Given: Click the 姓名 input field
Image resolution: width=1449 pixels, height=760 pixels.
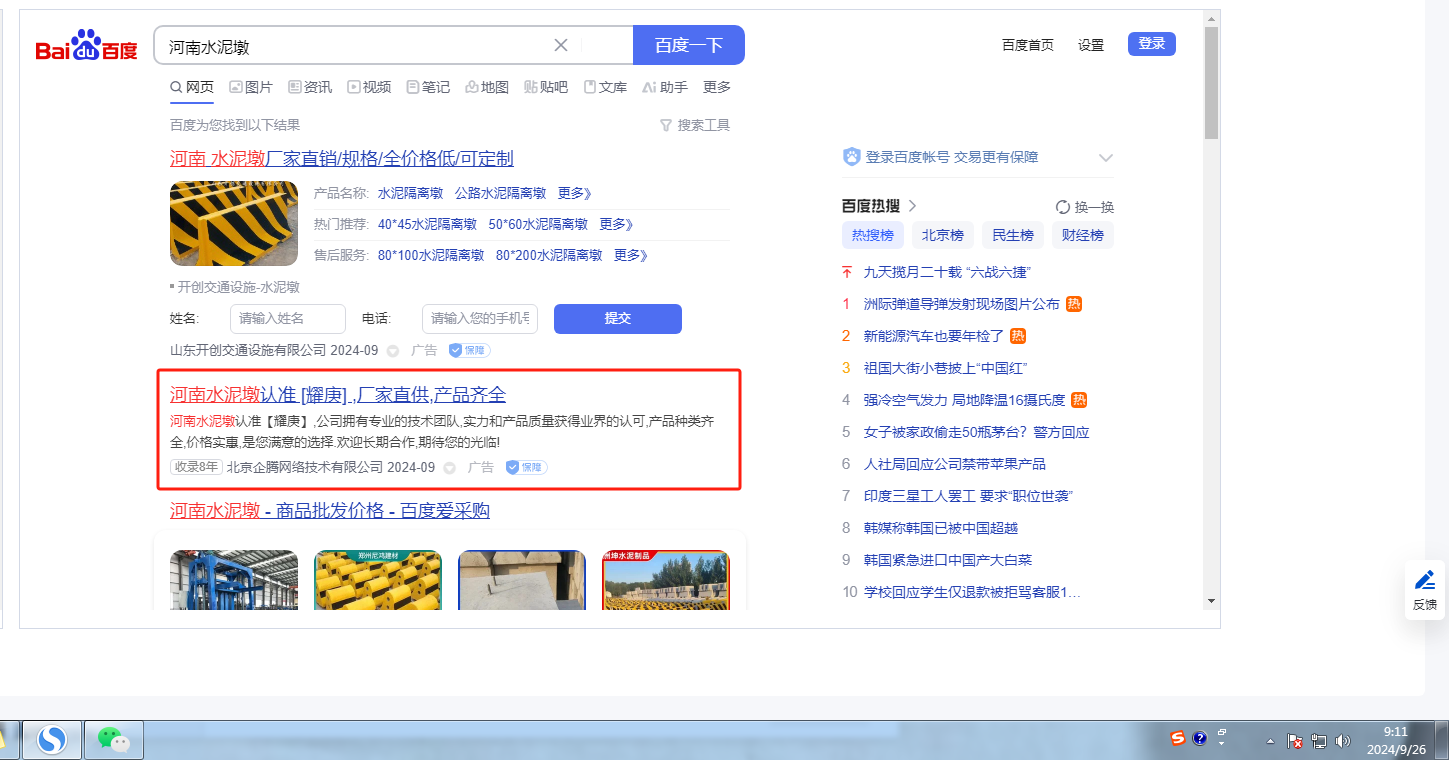Looking at the screenshot, I should (x=288, y=319).
